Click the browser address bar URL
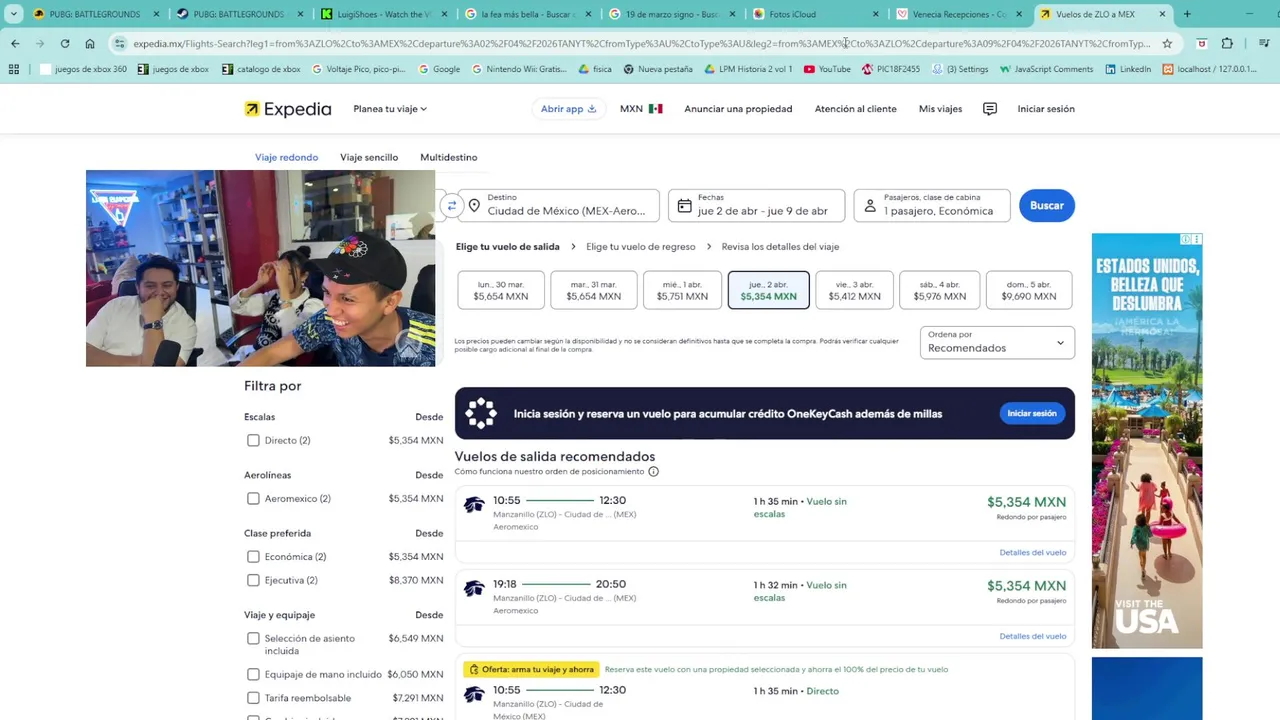Viewport: 1280px width, 720px height. 640,44
